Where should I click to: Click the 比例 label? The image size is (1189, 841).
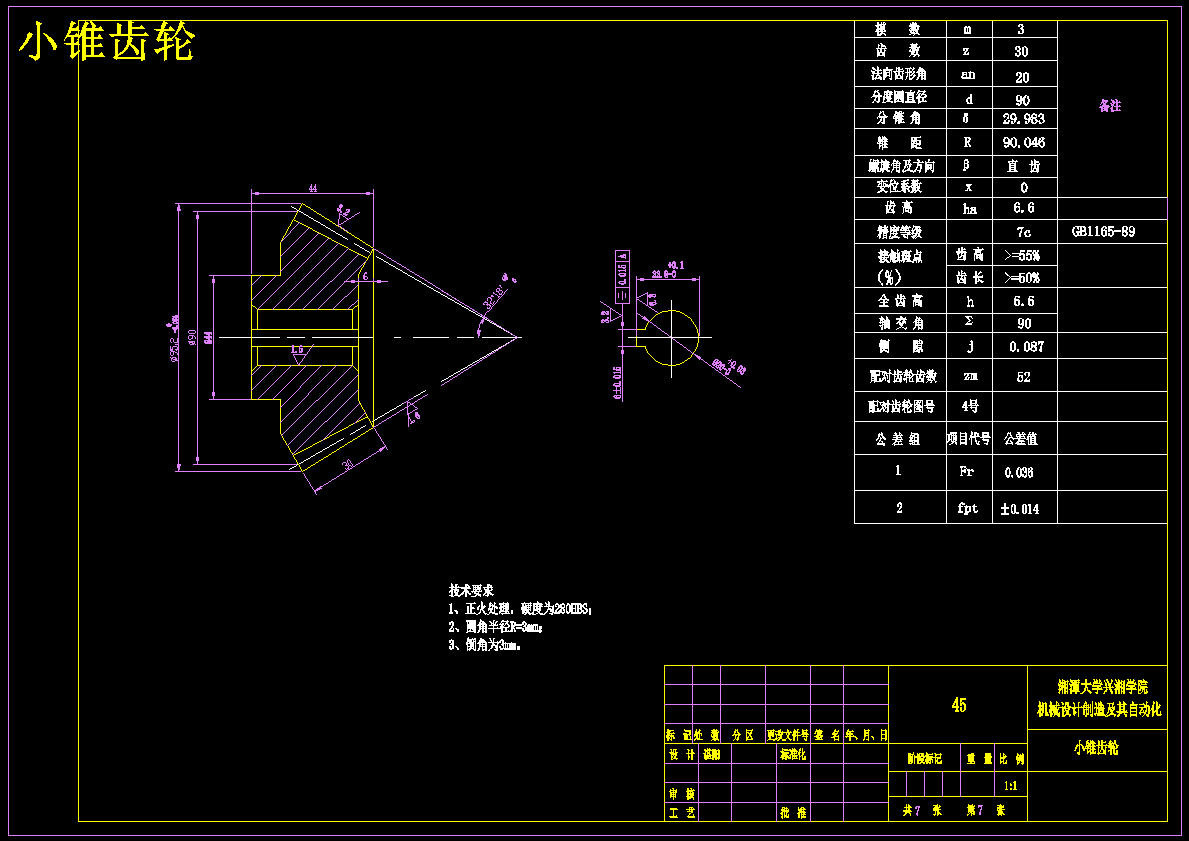[1012, 758]
